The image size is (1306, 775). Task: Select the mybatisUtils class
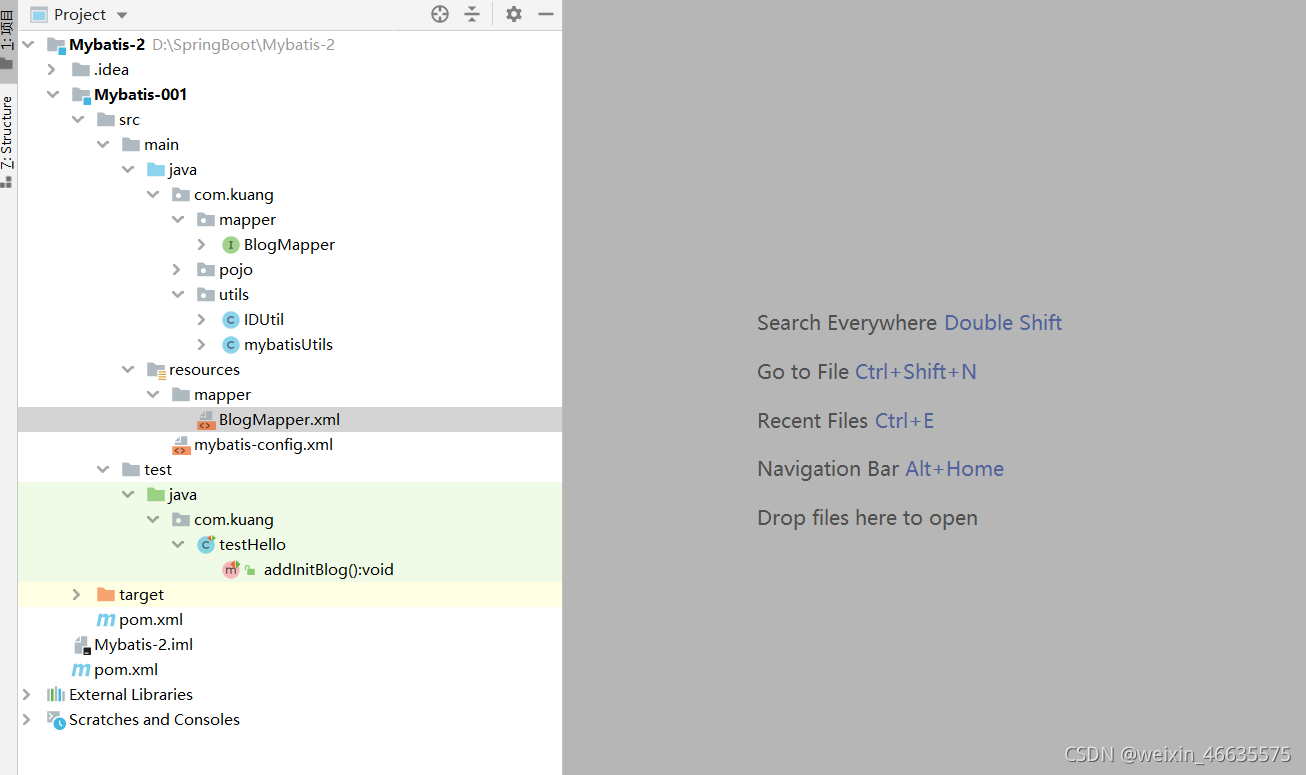point(290,345)
